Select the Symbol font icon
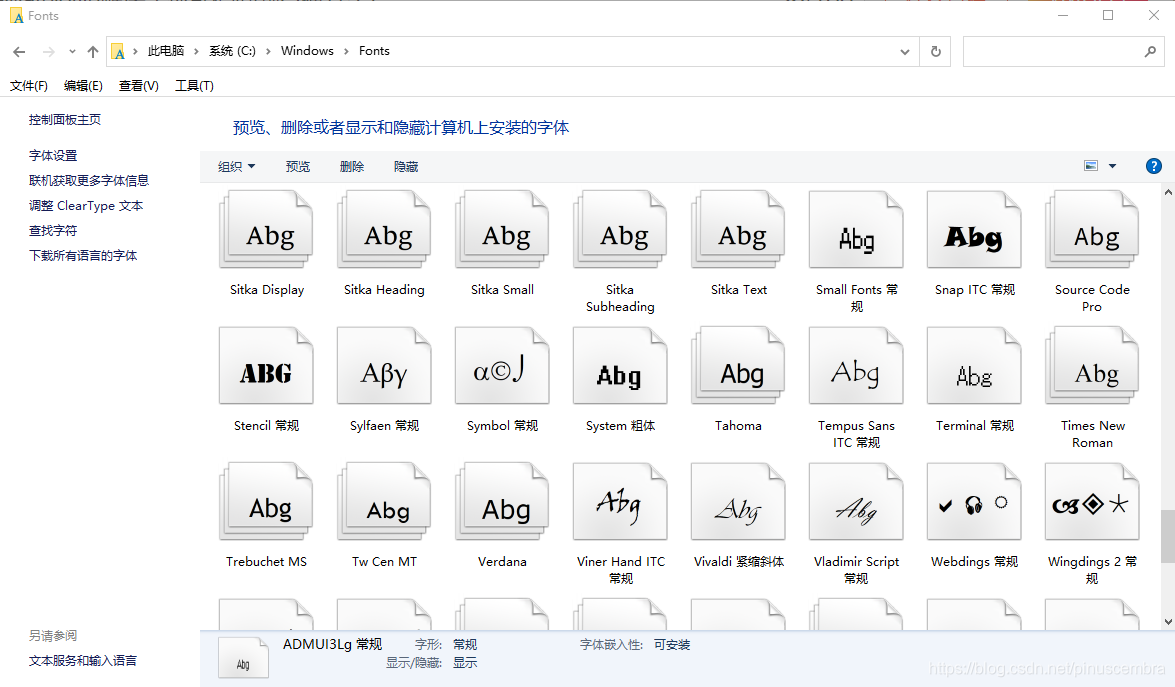Image resolution: width=1175 pixels, height=687 pixels. pos(502,366)
